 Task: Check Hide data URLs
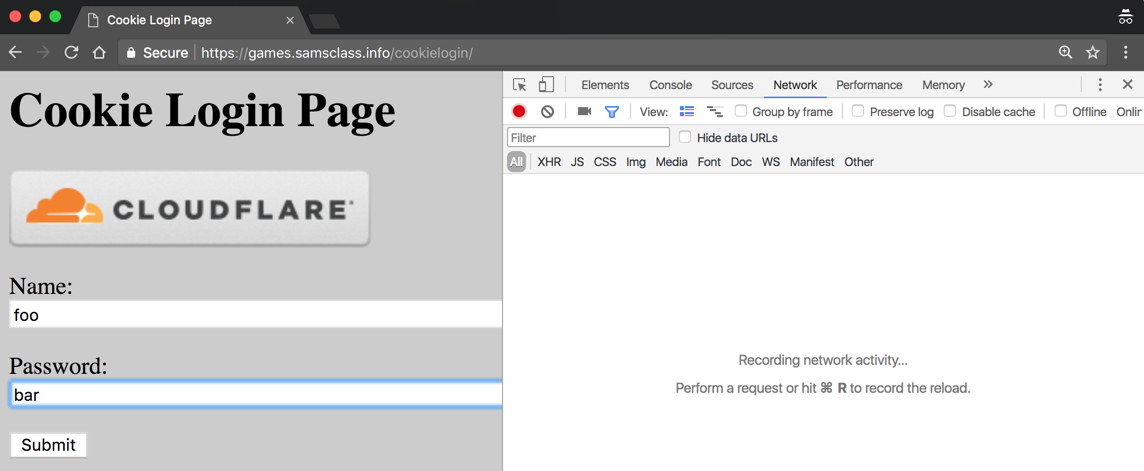click(x=684, y=136)
